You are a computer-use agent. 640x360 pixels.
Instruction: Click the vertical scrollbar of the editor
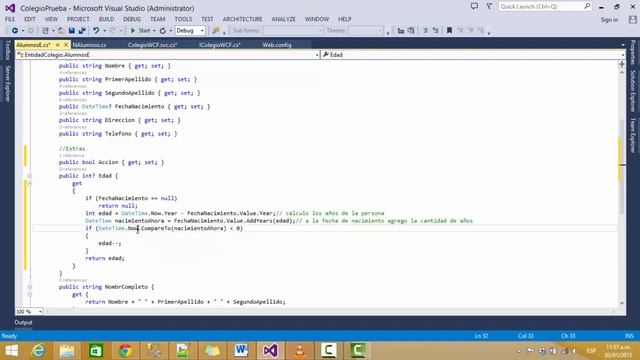(x=622, y=188)
